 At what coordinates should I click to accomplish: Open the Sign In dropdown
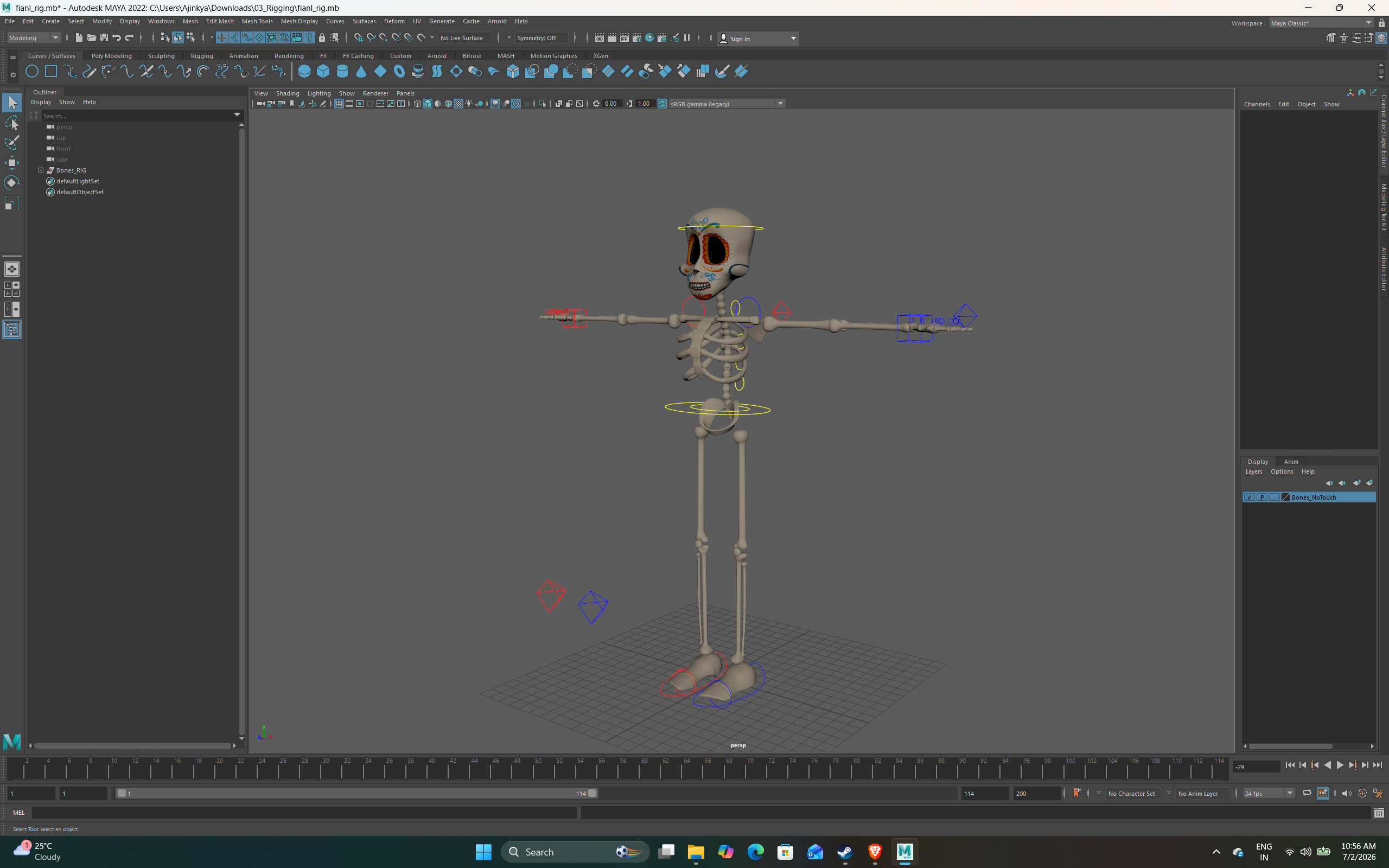[757, 39]
